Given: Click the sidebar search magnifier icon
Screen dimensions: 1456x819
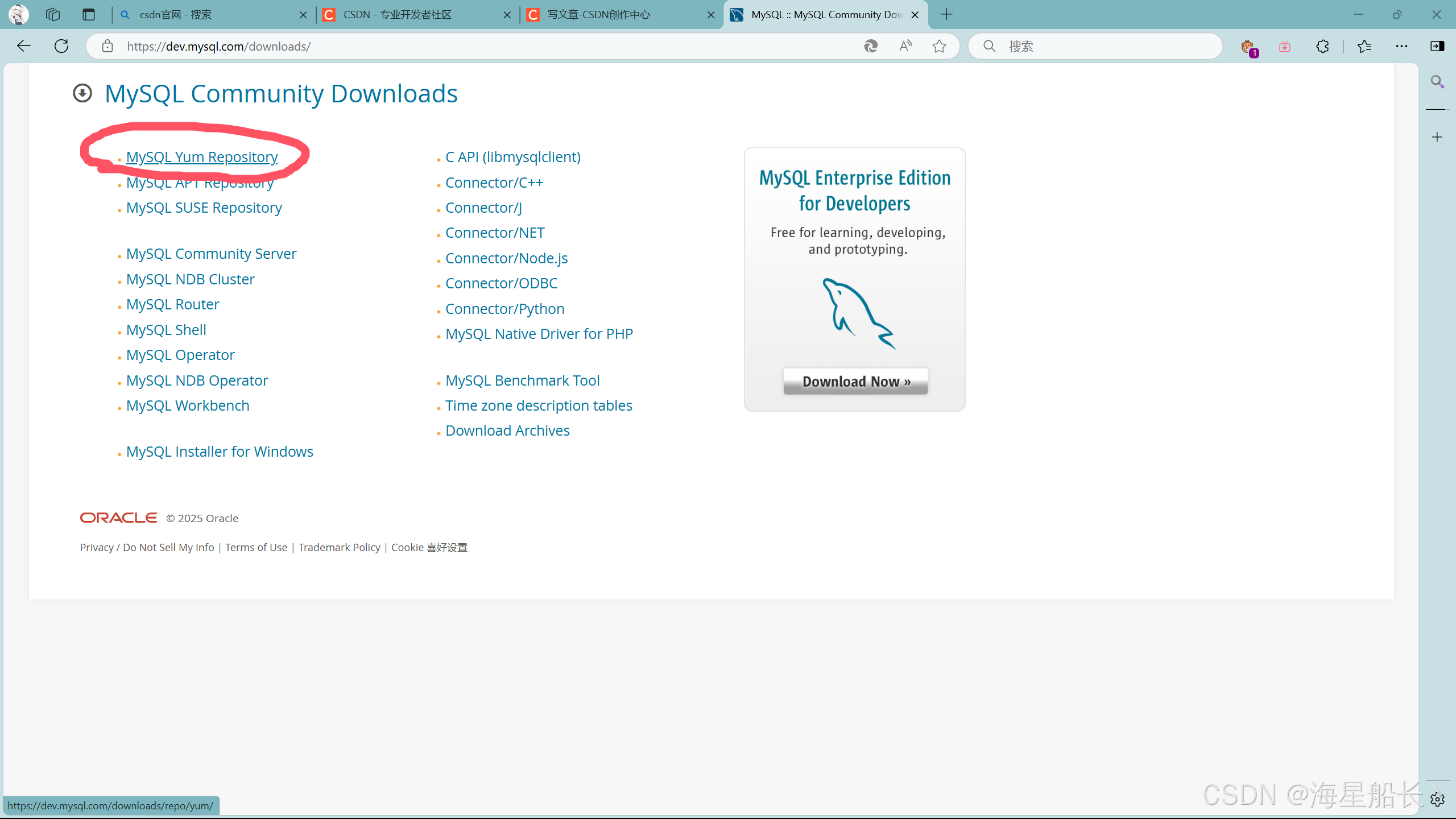Looking at the screenshot, I should pyautogui.click(x=1437, y=82).
